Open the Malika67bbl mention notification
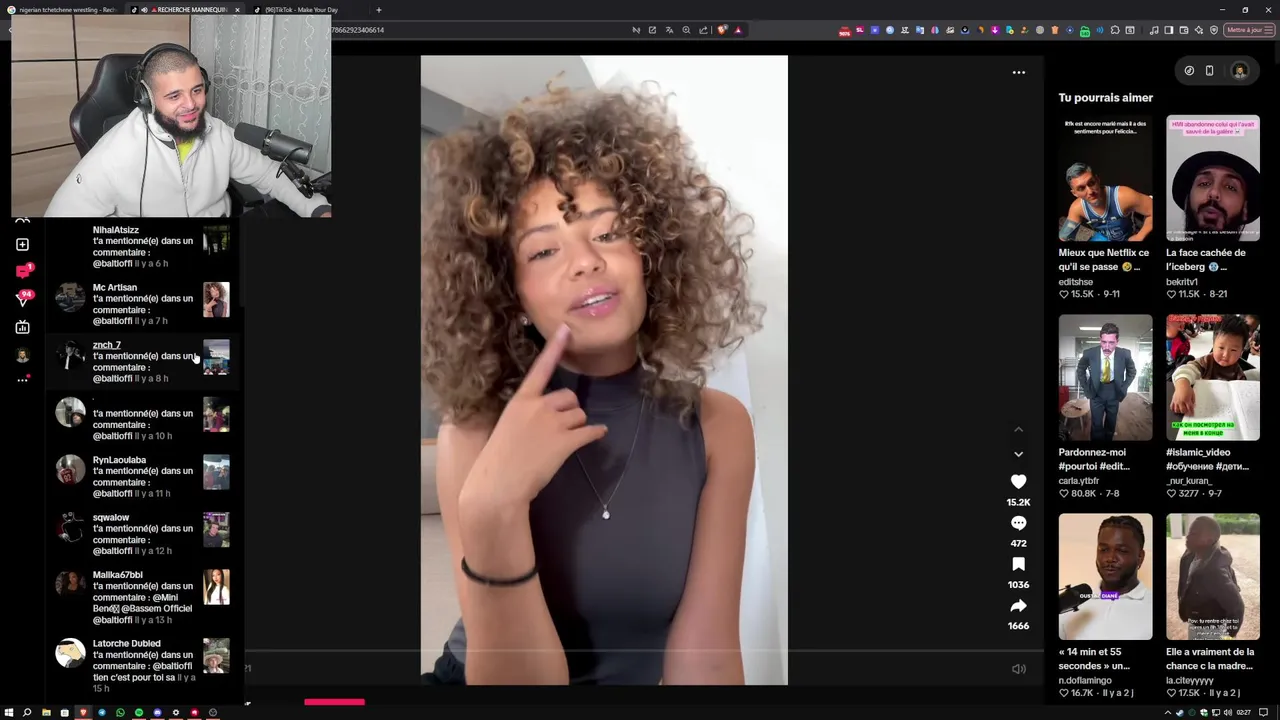This screenshot has width=1280, height=720. 143,597
